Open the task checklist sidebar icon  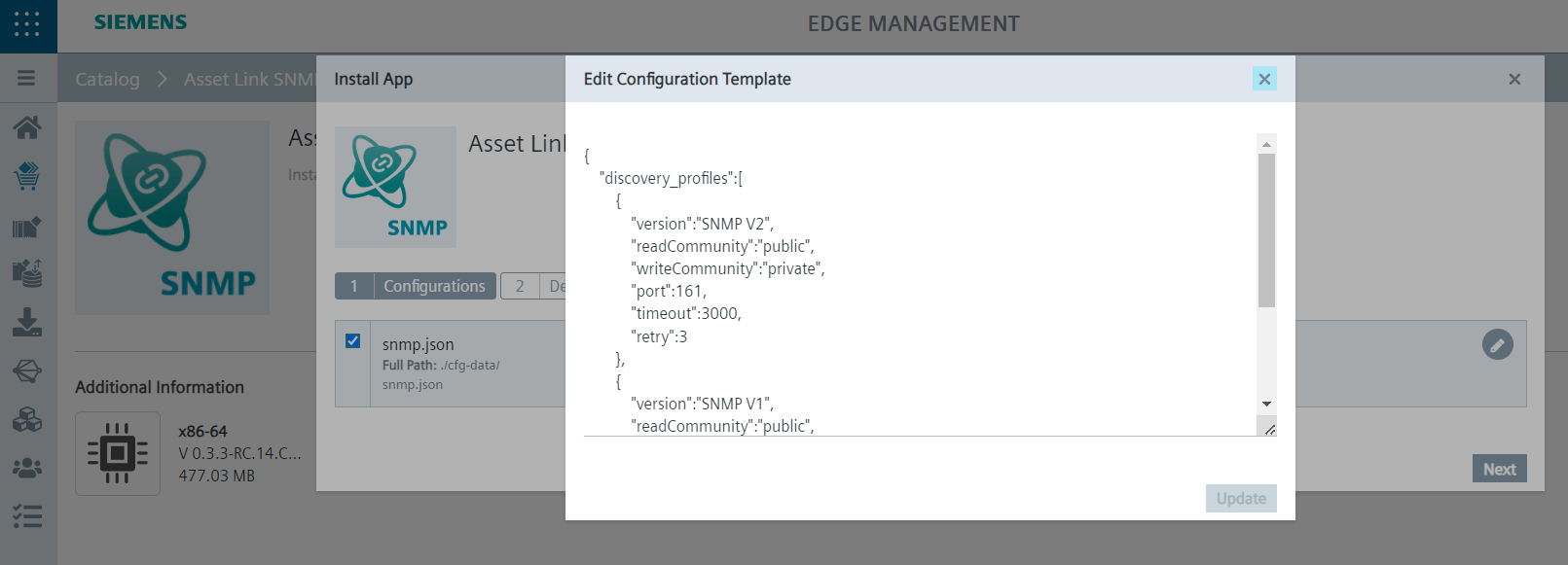pos(27,516)
